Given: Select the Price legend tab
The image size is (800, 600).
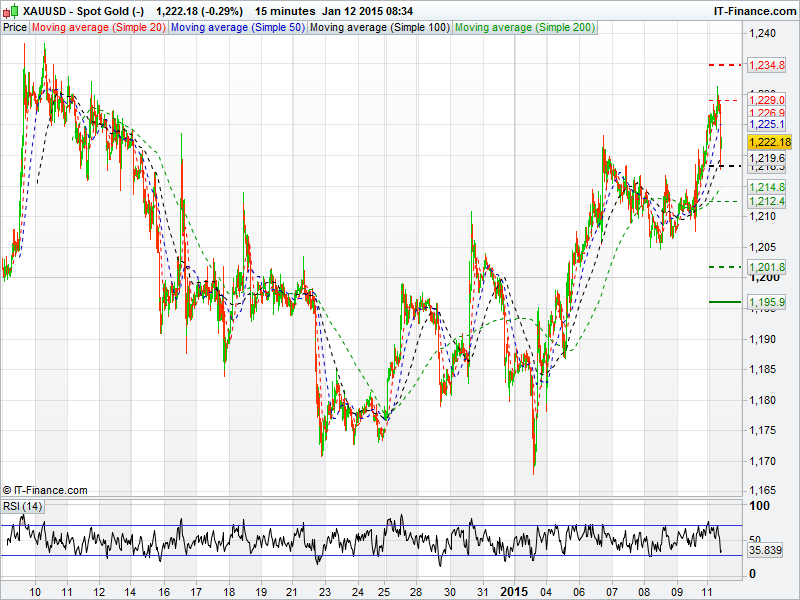Looking at the screenshot, I should point(15,27).
